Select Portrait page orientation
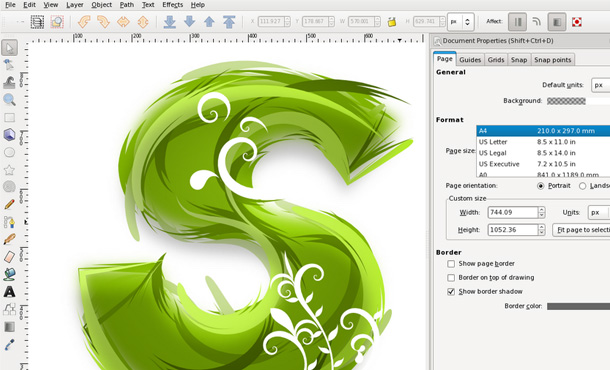 [x=540, y=186]
